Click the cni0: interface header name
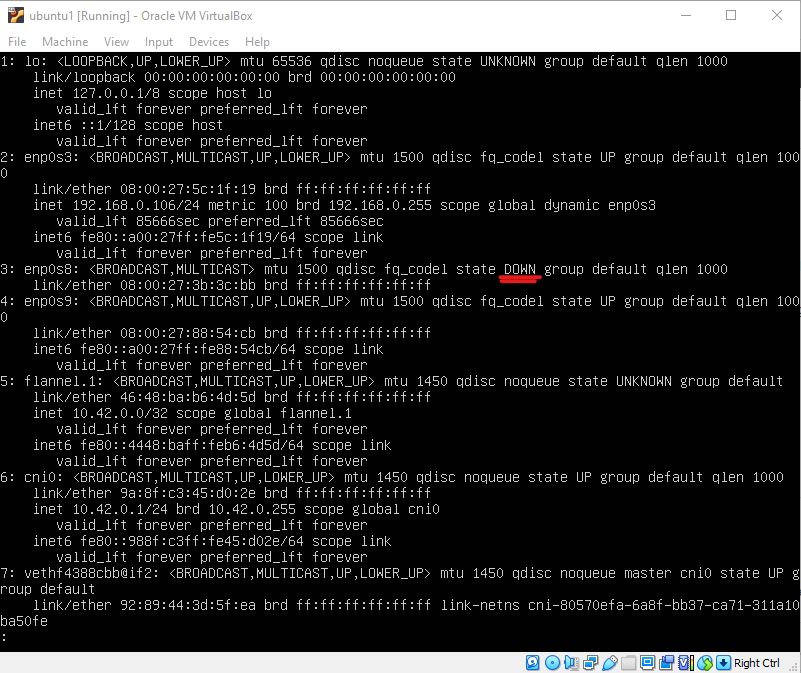 tap(43, 477)
